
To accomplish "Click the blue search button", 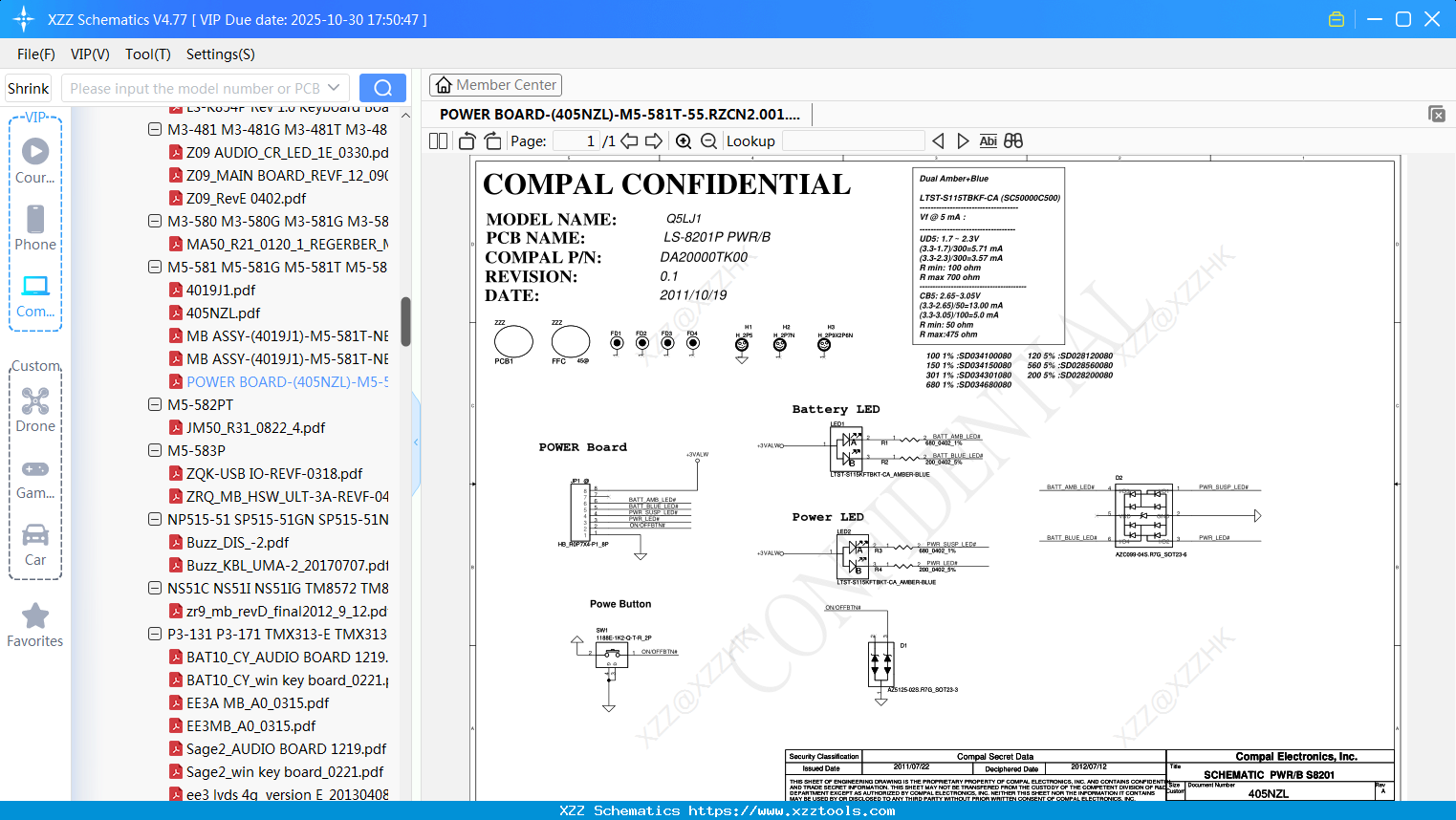I will [382, 88].
